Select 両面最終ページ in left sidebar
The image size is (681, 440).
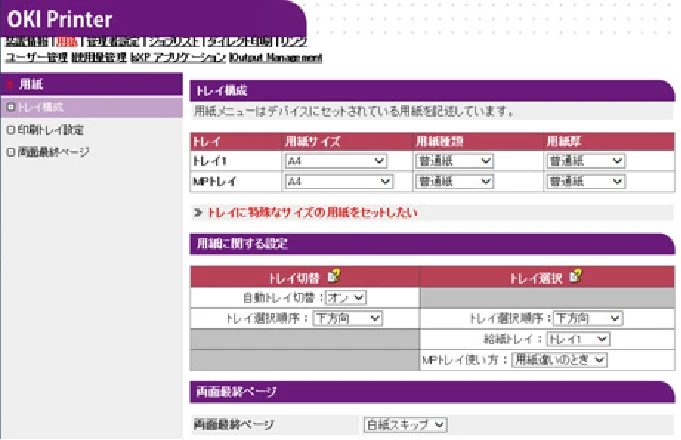coord(53,152)
